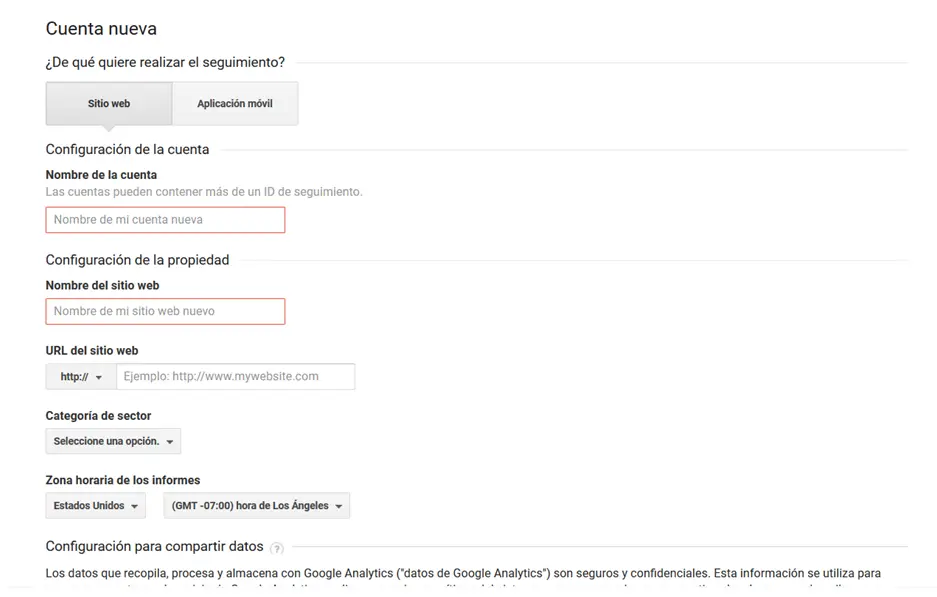Click the Configuración de la cuenta heading
Screen dimensions: 937x597
point(126,149)
